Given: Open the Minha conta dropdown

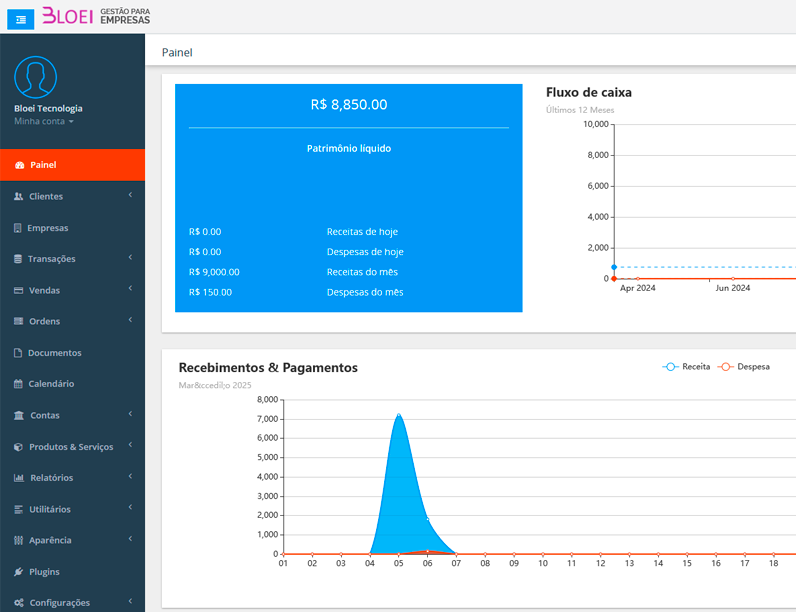Looking at the screenshot, I should (44, 121).
